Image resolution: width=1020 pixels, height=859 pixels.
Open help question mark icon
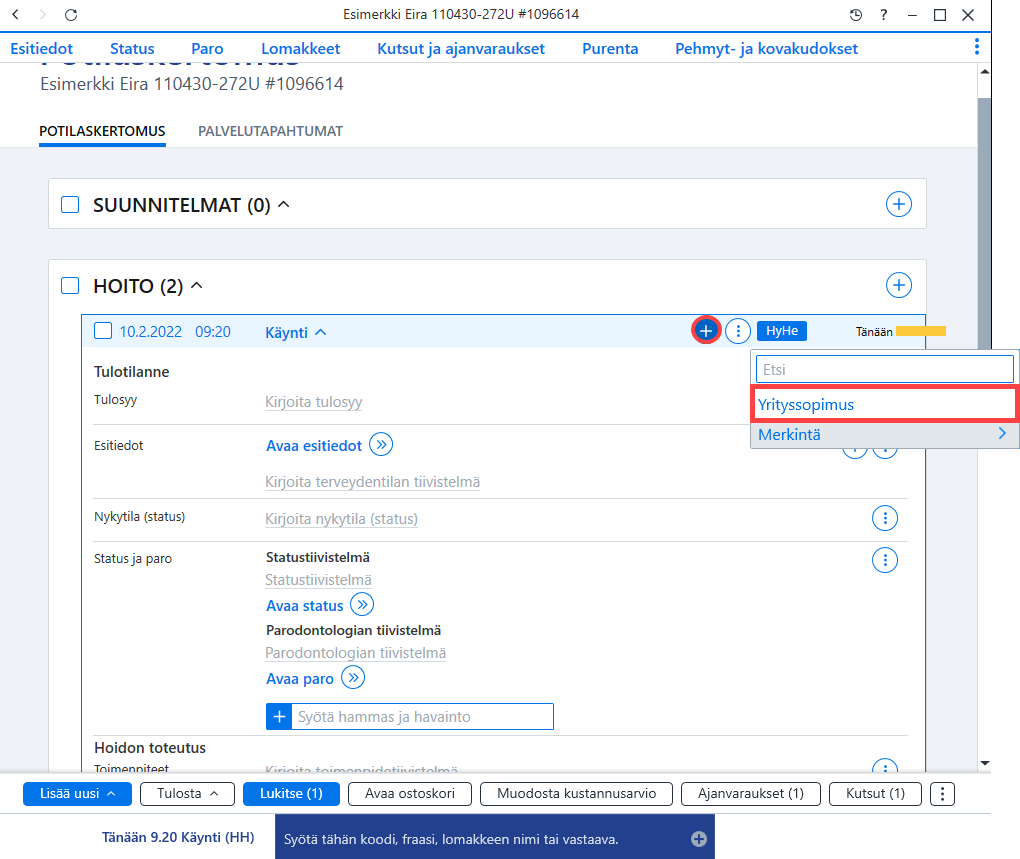tap(883, 15)
